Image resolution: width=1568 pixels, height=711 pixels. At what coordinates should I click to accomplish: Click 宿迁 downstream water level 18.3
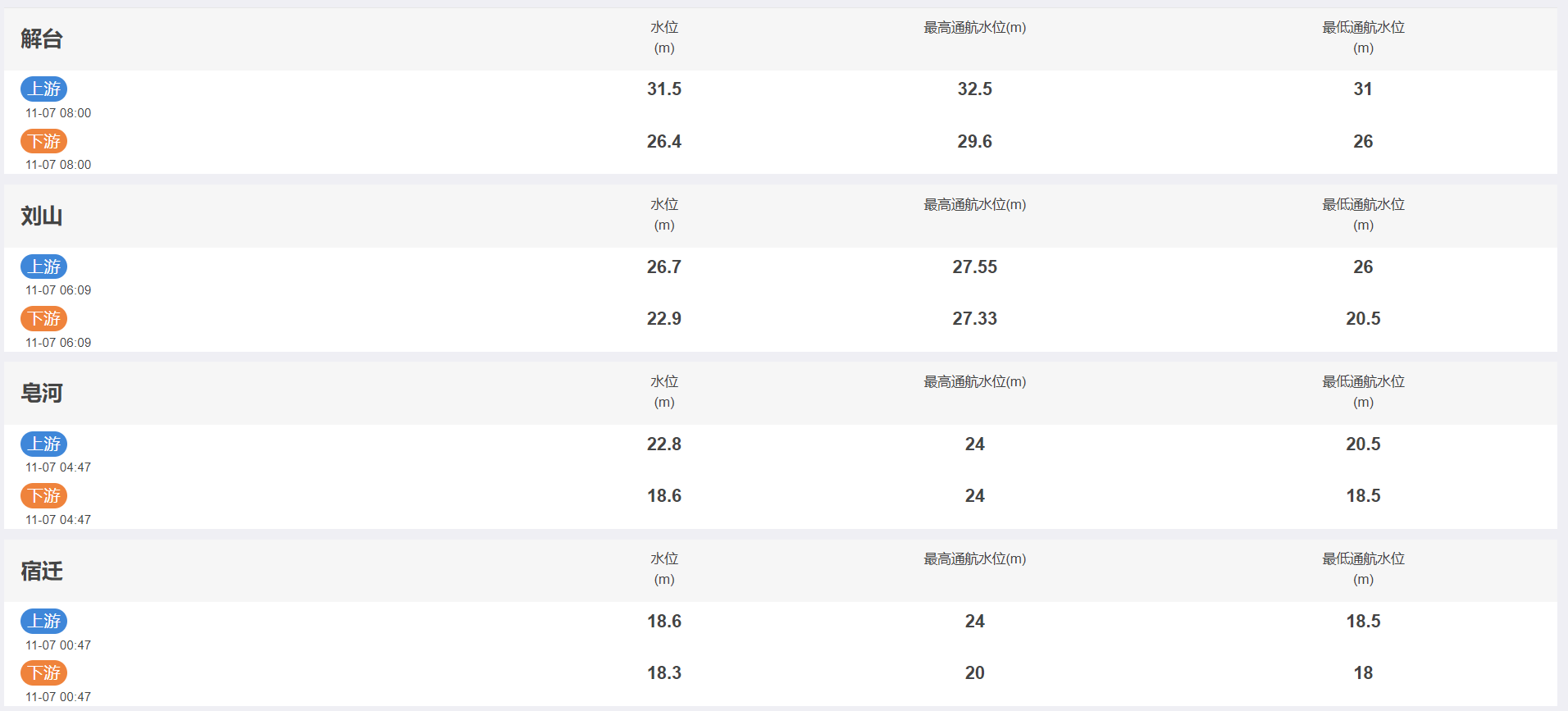tap(664, 672)
